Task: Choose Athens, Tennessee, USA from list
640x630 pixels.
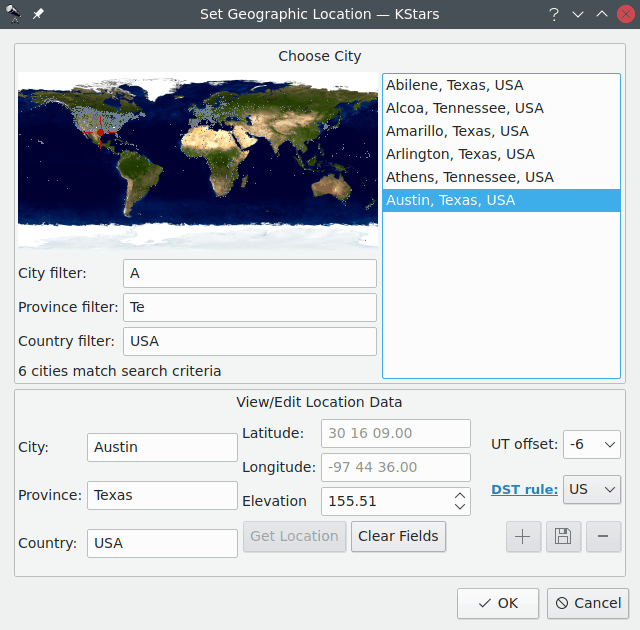Action: pyautogui.click(x=469, y=177)
